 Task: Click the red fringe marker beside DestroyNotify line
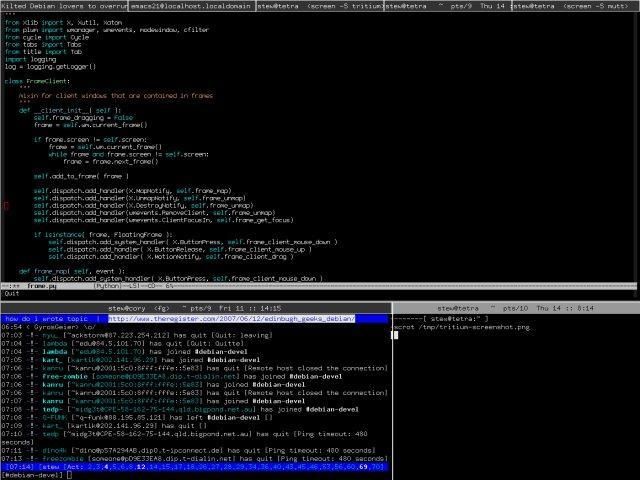(6, 206)
